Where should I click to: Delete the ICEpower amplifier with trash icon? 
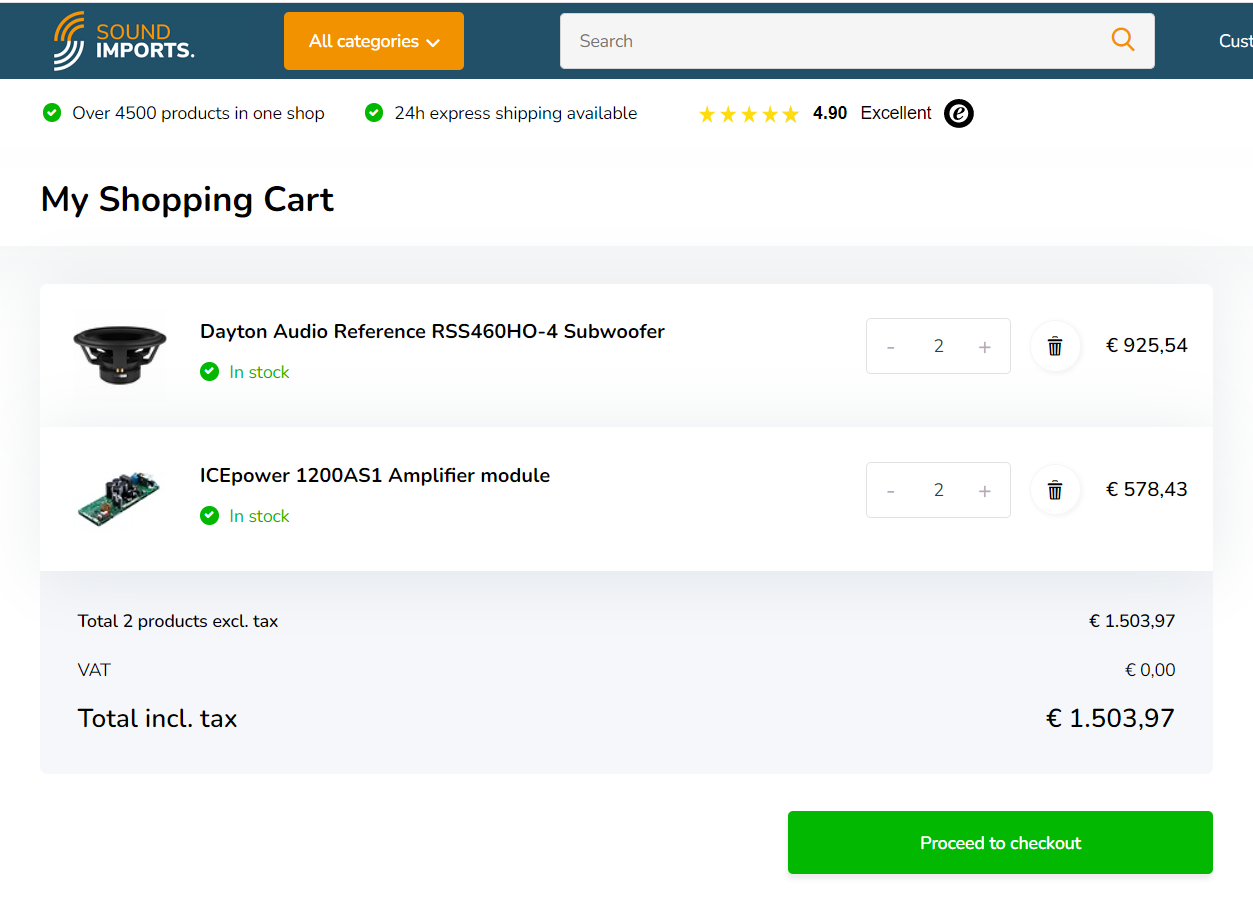1055,490
